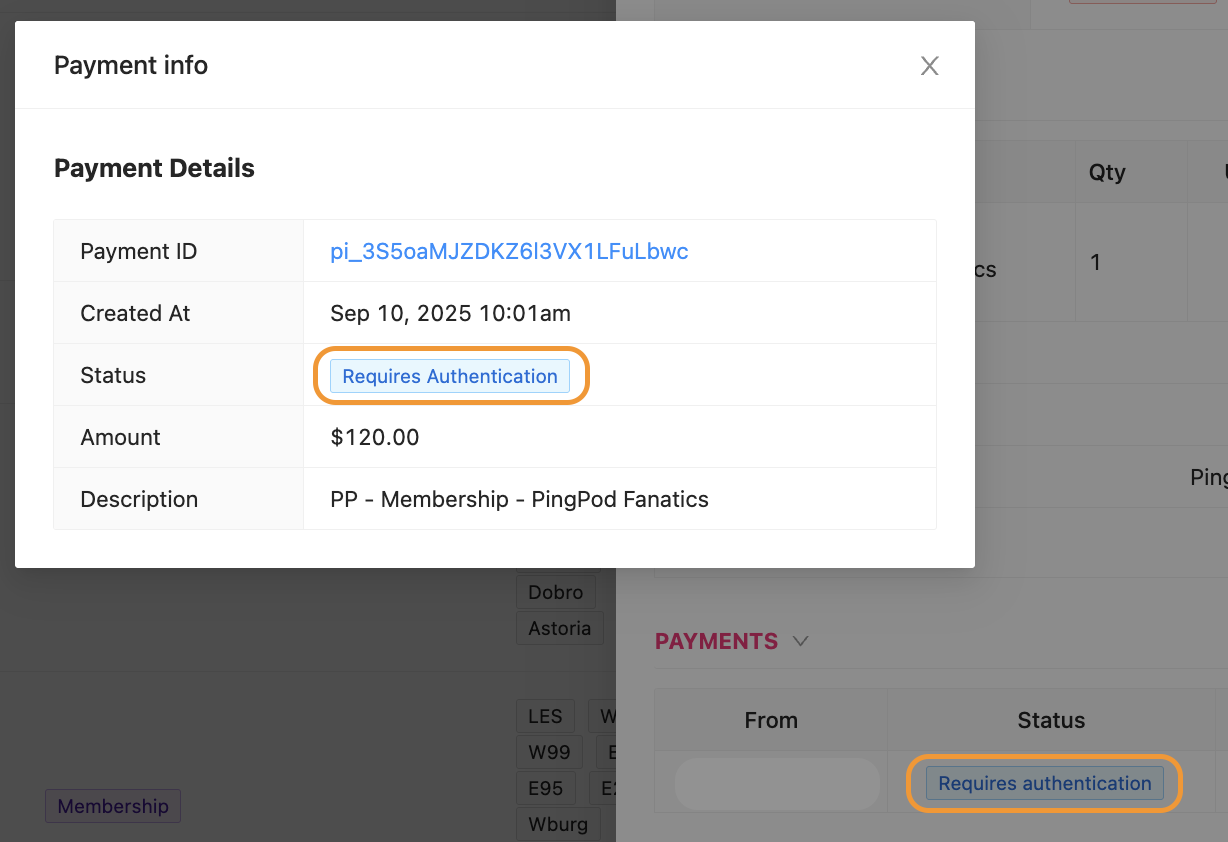This screenshot has width=1228, height=842.
Task: Pick the E95 location tag
Action: tap(546, 788)
